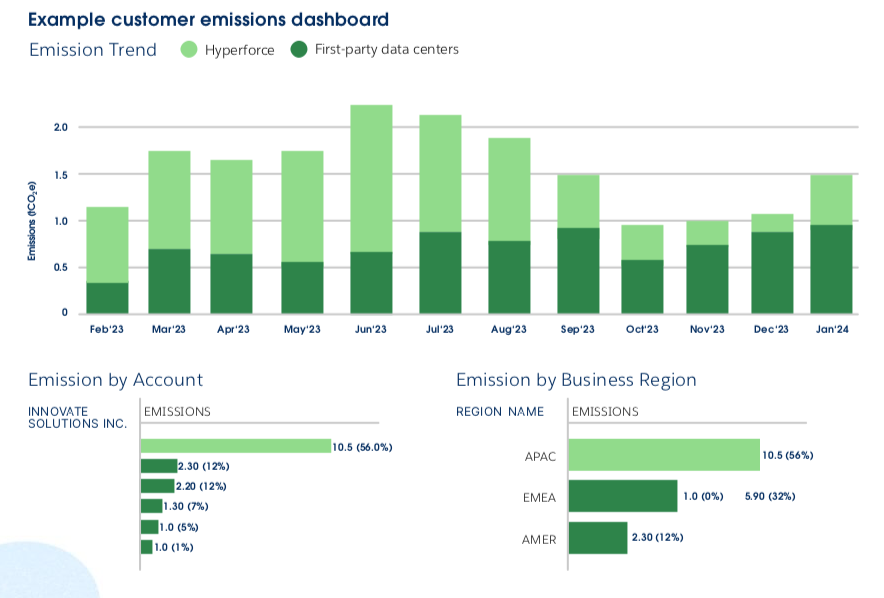Viewport: 884px width, 598px height.
Task: Click the dark green AMER emissions bar
Action: tap(598, 538)
